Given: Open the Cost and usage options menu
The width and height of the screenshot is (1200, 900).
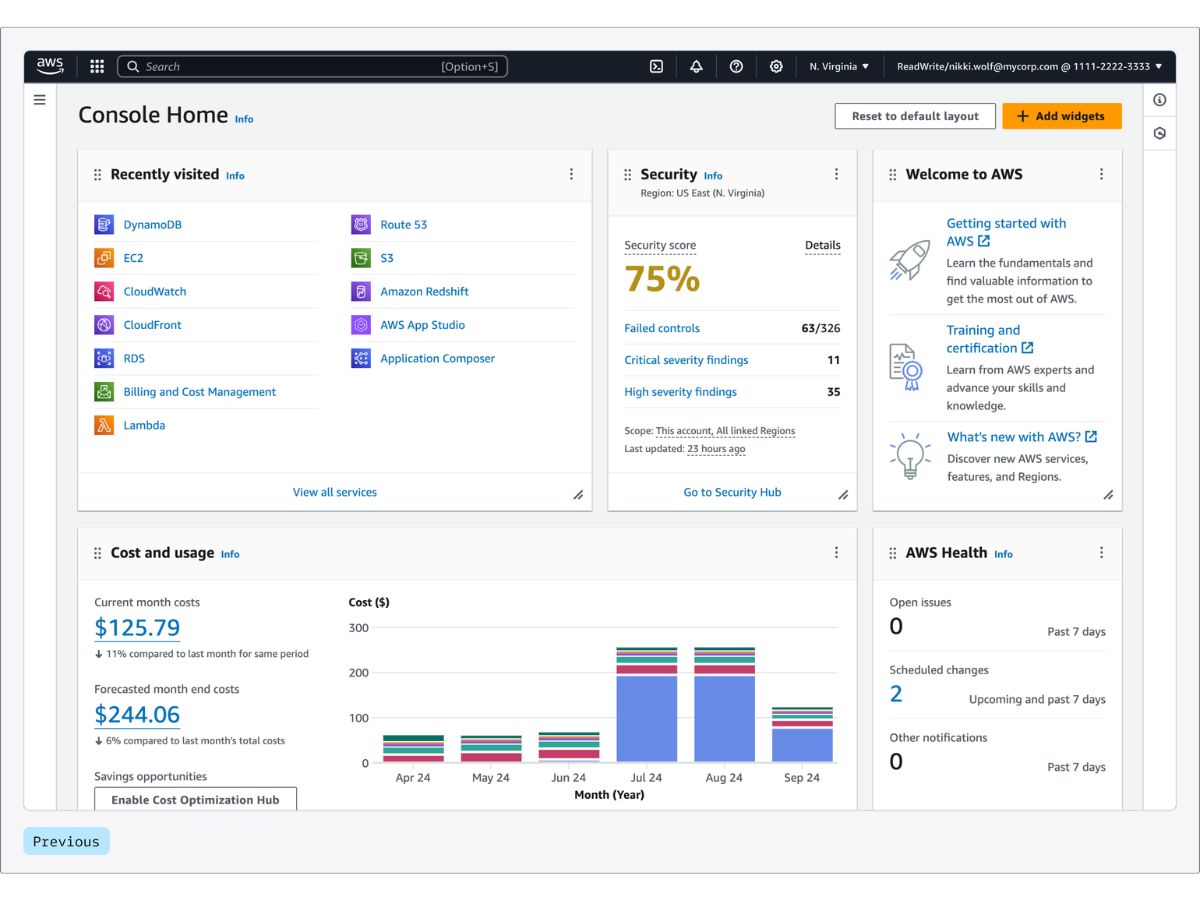Looking at the screenshot, I should (x=836, y=552).
